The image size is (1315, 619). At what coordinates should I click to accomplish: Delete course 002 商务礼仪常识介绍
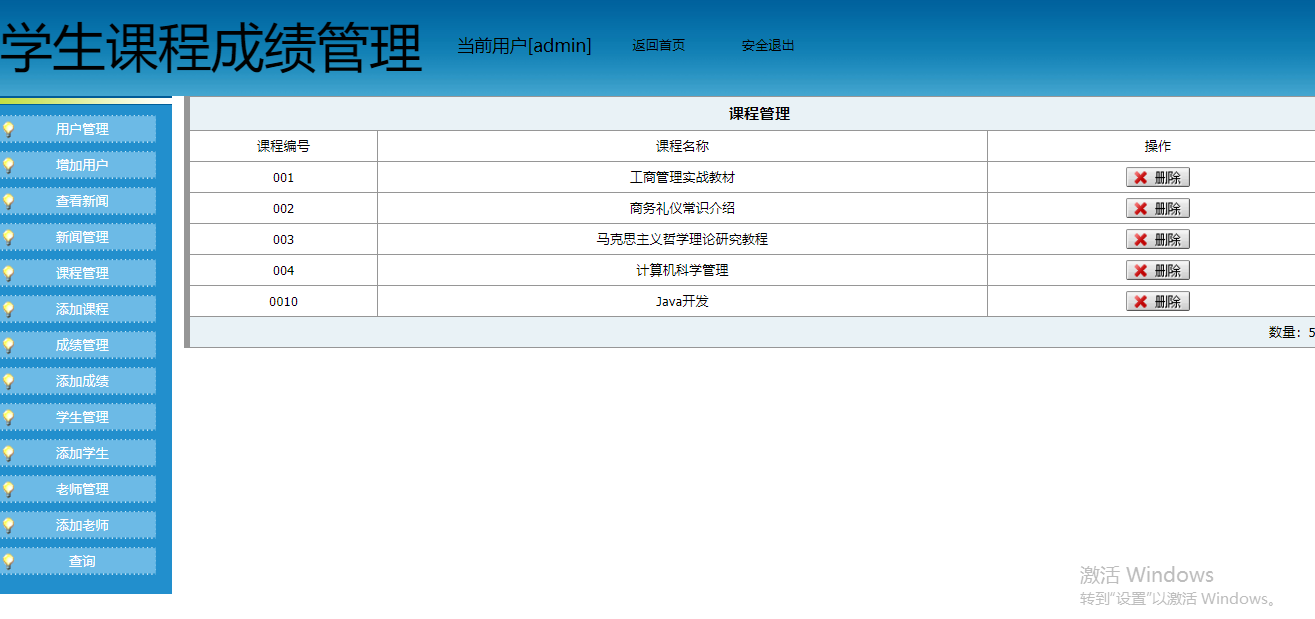pos(1158,208)
